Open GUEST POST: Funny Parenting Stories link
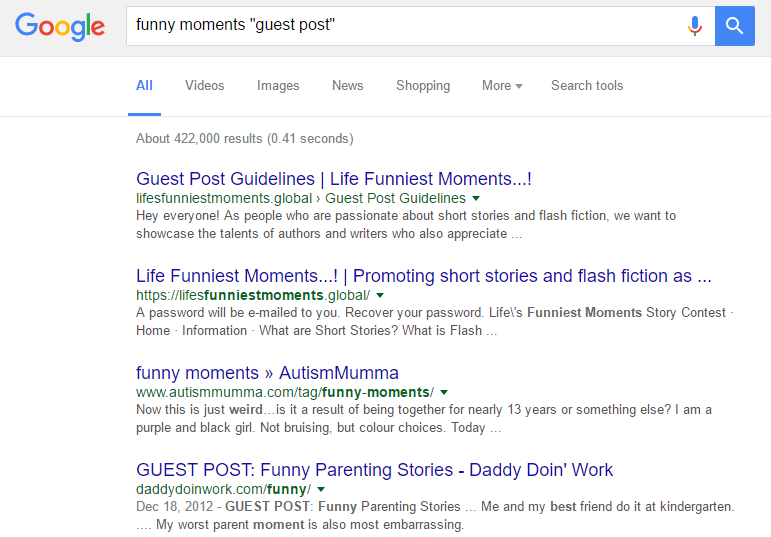This screenshot has height=537, width=771. point(375,470)
